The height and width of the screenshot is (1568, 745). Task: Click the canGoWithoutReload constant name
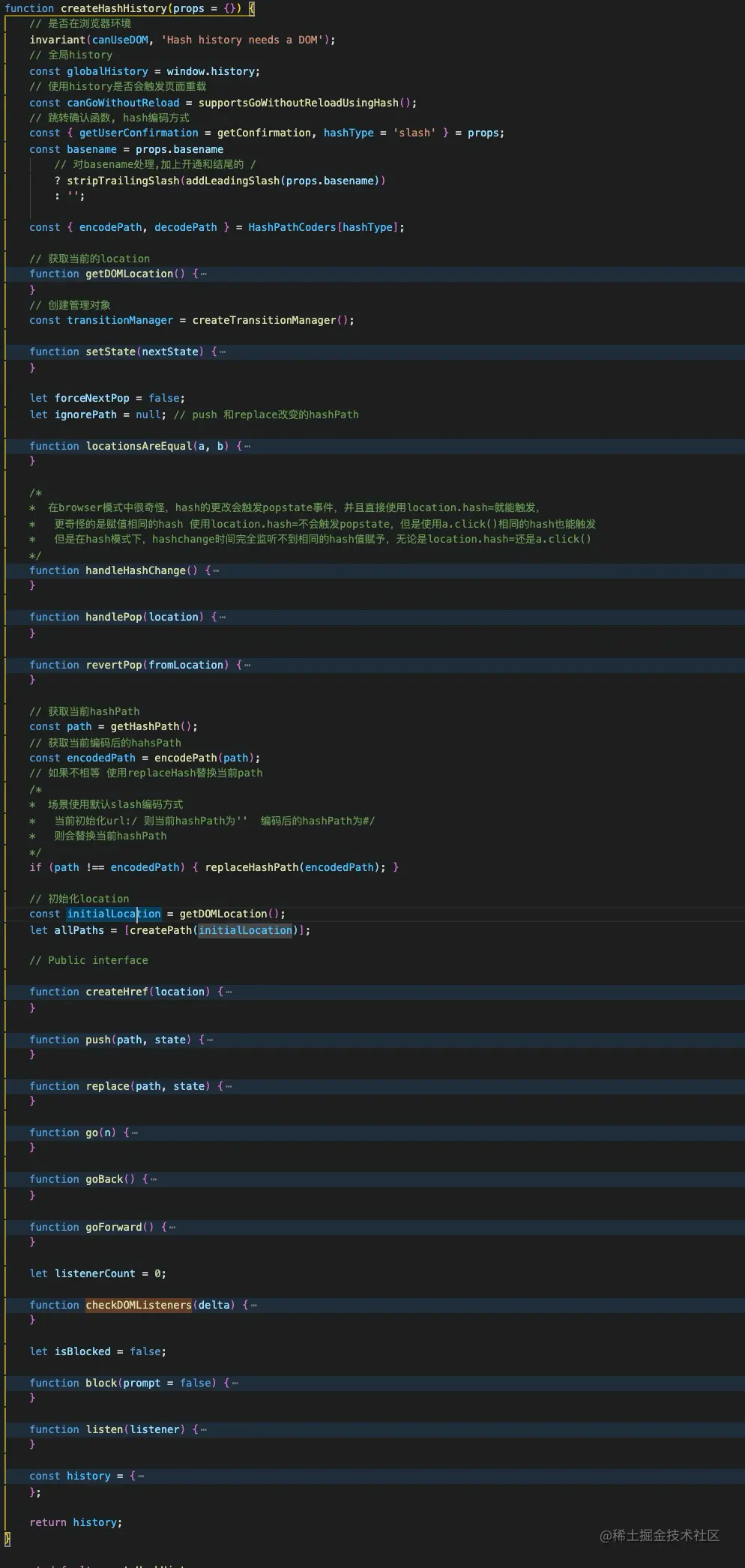pyautogui.click(x=123, y=103)
